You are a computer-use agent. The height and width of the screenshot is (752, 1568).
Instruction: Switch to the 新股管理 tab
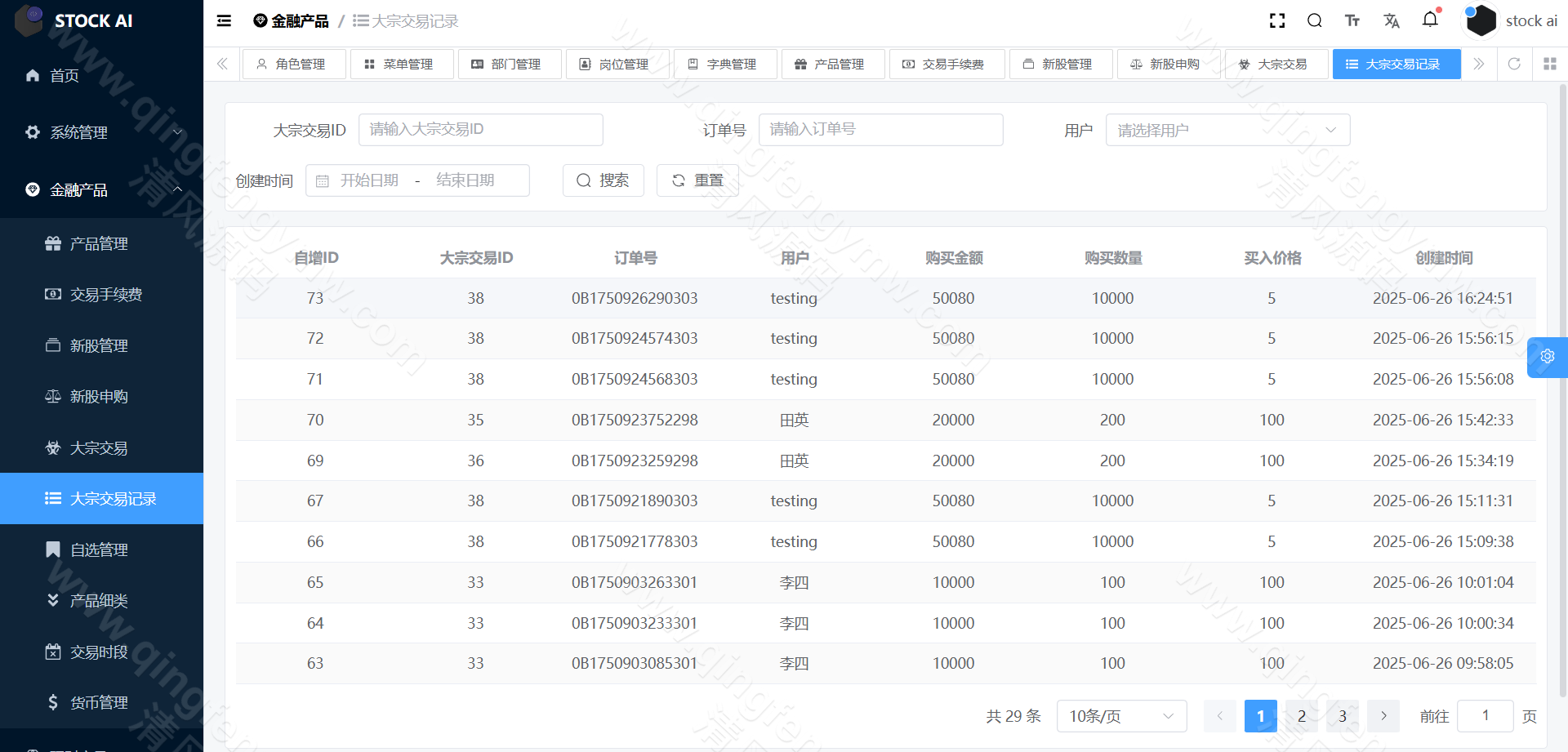click(x=1061, y=64)
